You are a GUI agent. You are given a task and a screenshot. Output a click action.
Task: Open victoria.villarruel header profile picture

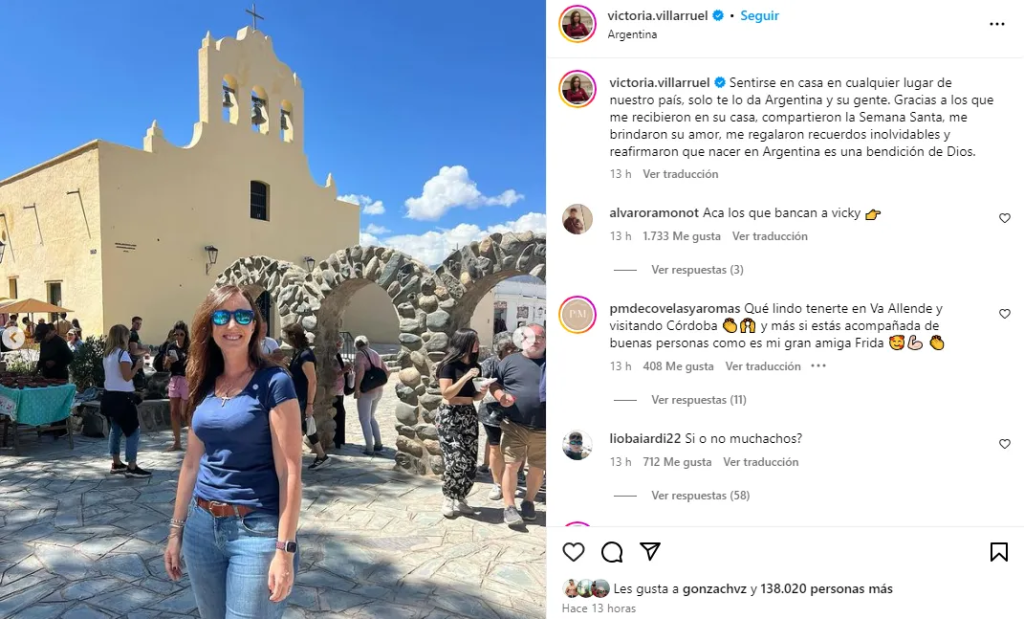577,24
